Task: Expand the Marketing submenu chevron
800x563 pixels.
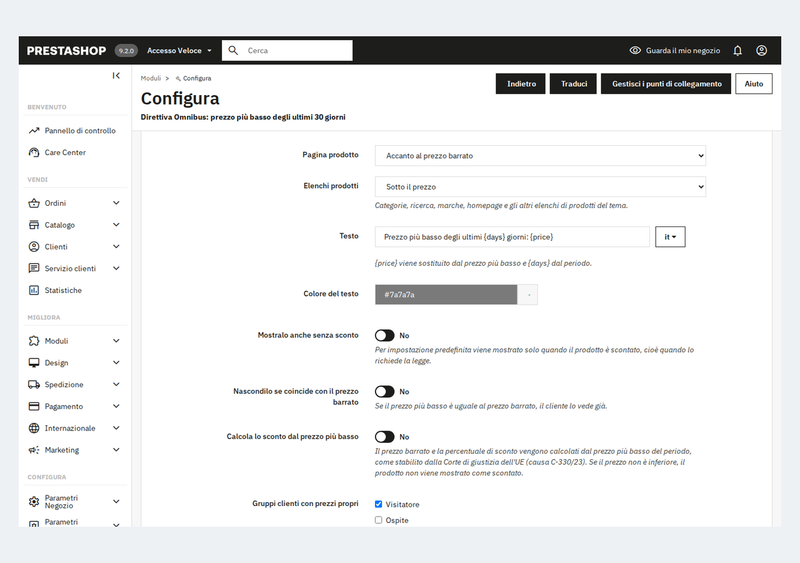Action: pos(116,450)
